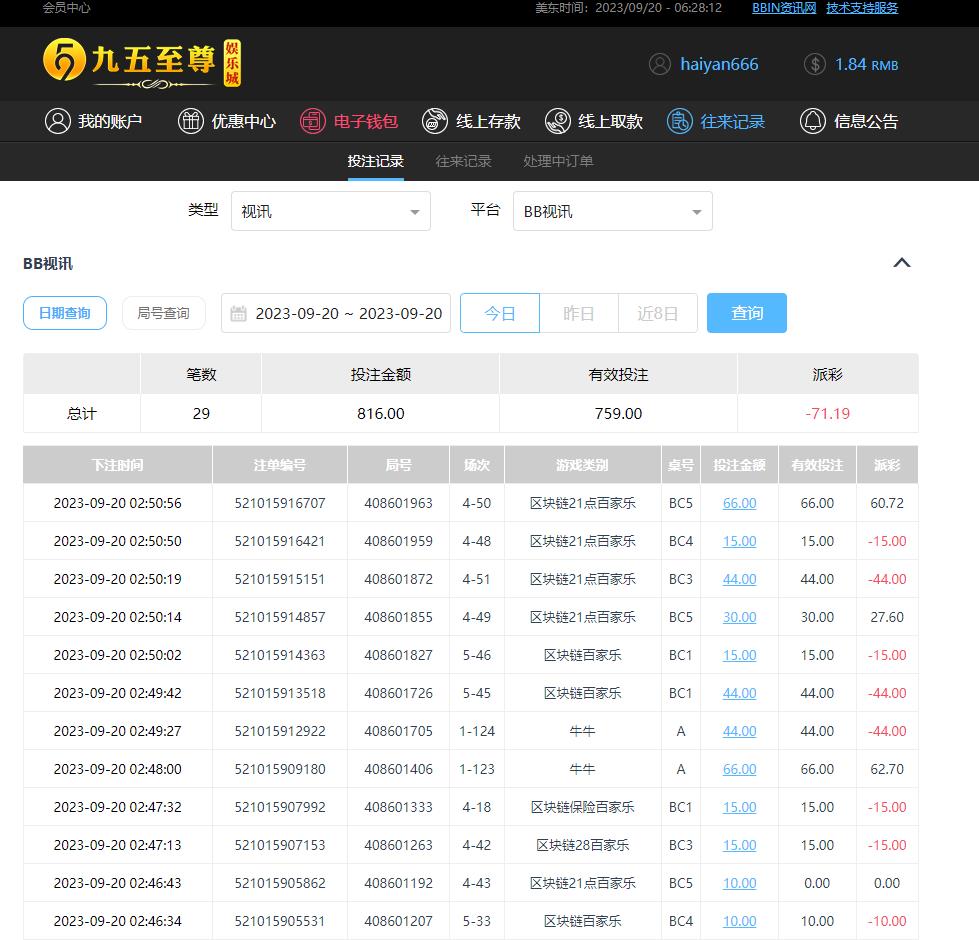Click the 我的账户 user icon
The width and height of the screenshot is (979, 940).
(x=57, y=121)
